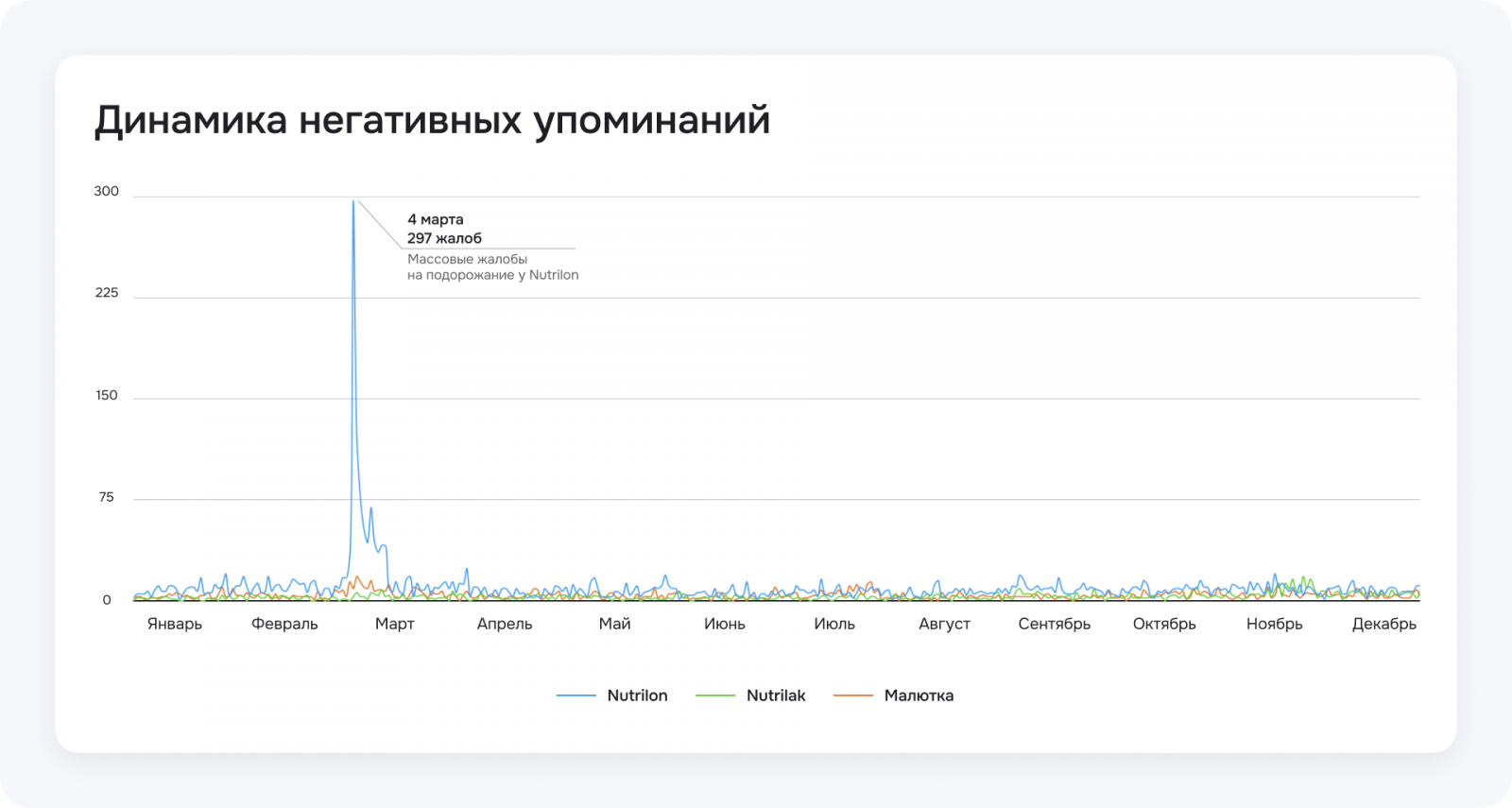Click the 150 value on the y-axis
1512x808 pixels.
click(x=106, y=395)
